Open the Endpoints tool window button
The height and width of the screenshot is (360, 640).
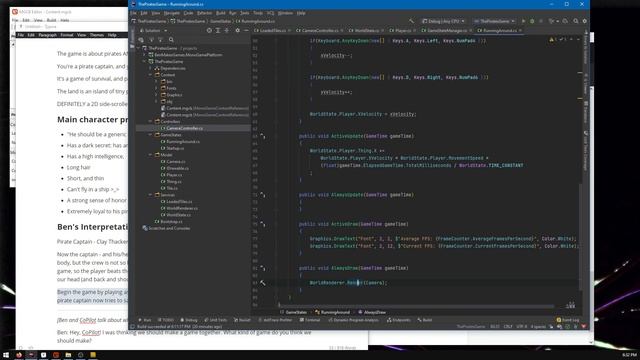(398, 320)
